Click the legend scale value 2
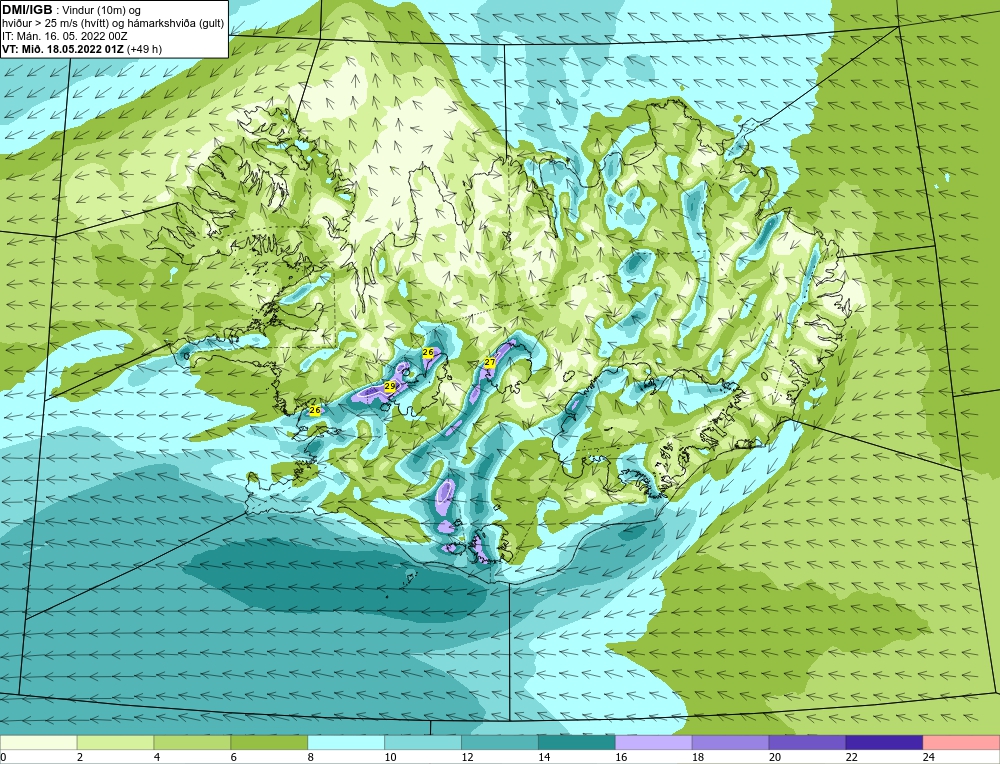Screen dimensions: 1000x764 pyautogui.click(x=80, y=758)
